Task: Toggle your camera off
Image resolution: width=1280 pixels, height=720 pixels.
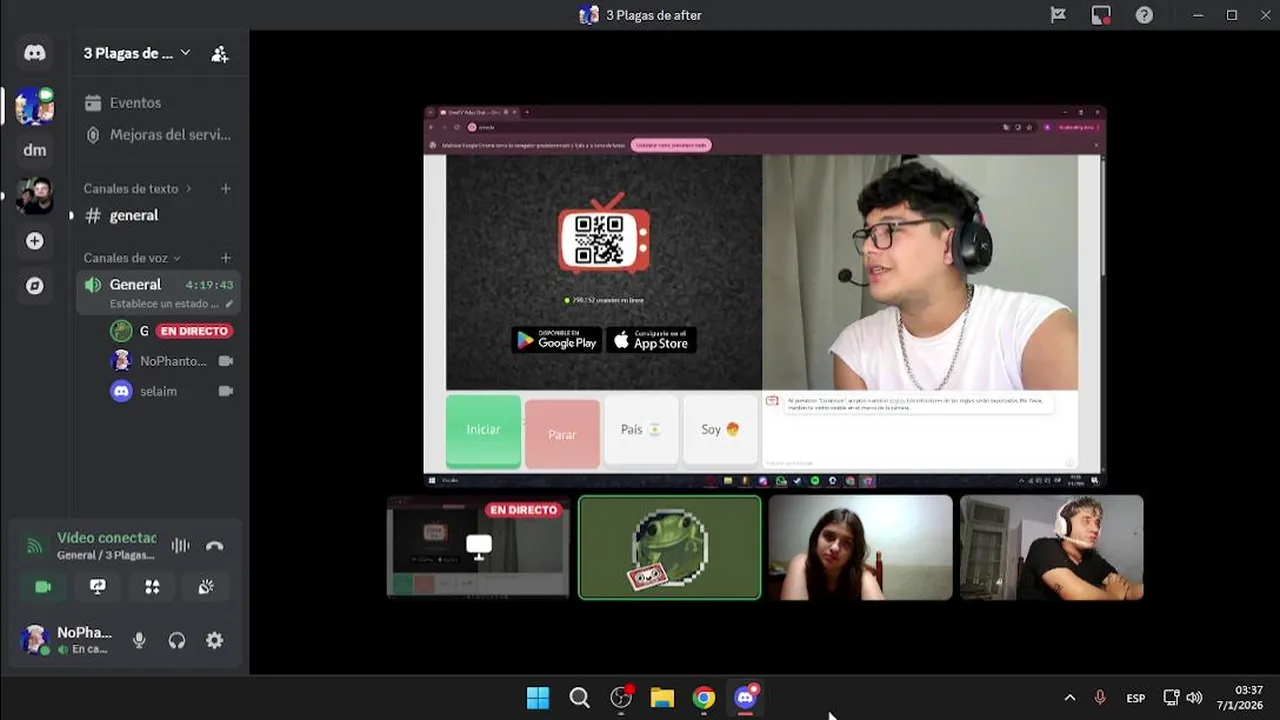Action: click(x=43, y=587)
